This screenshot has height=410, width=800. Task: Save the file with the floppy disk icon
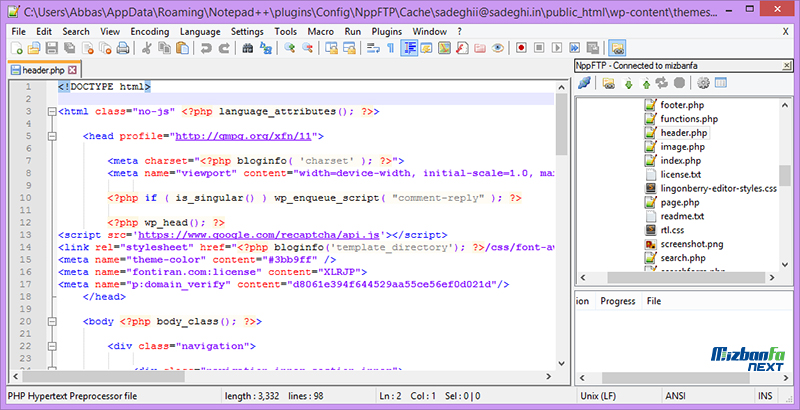click(x=52, y=48)
